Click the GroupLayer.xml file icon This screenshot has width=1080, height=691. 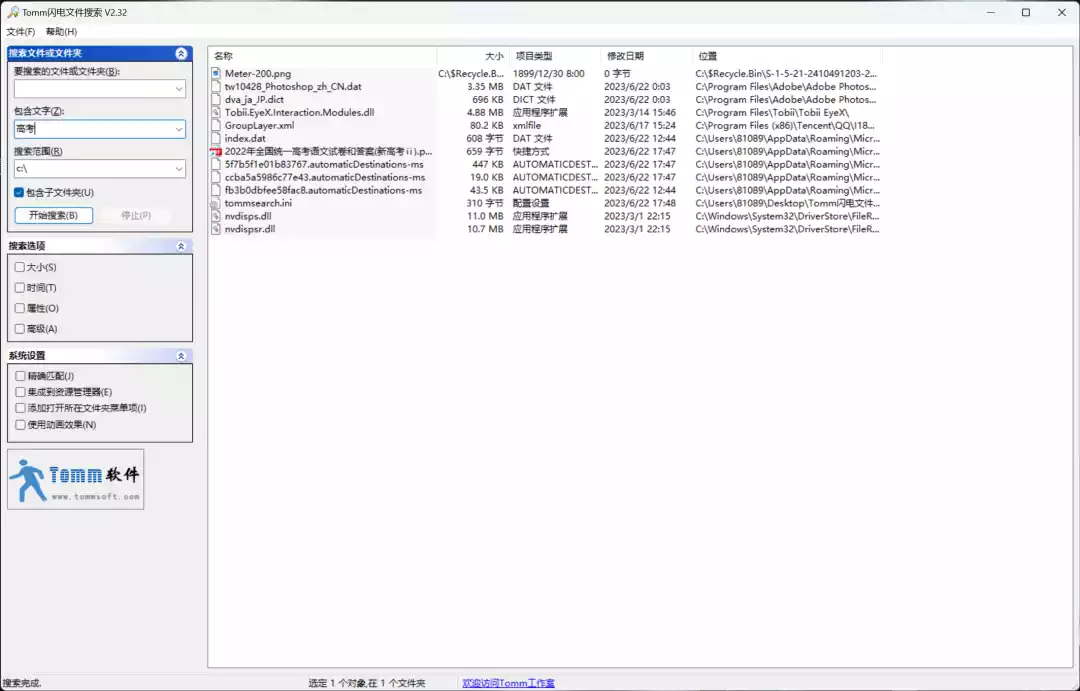(x=216, y=125)
